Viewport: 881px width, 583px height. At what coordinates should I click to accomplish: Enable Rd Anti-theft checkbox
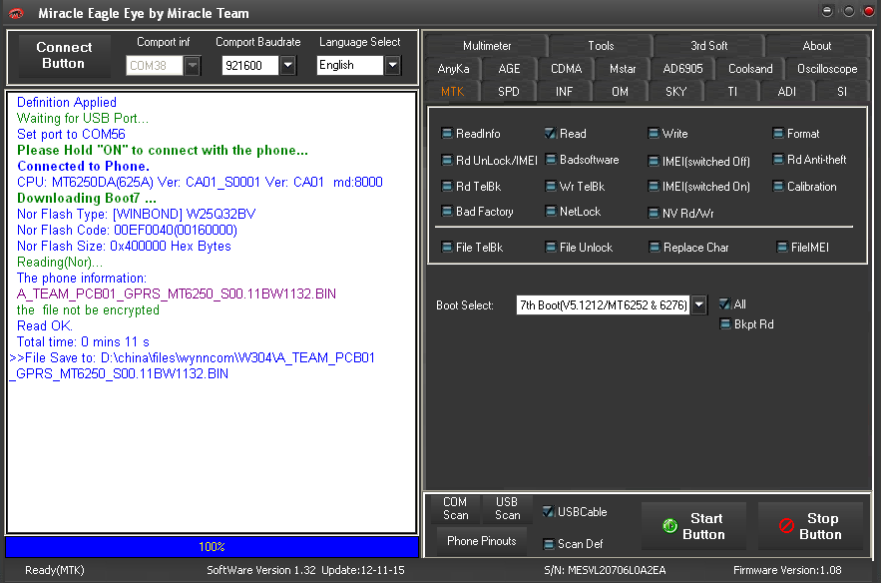(778, 160)
